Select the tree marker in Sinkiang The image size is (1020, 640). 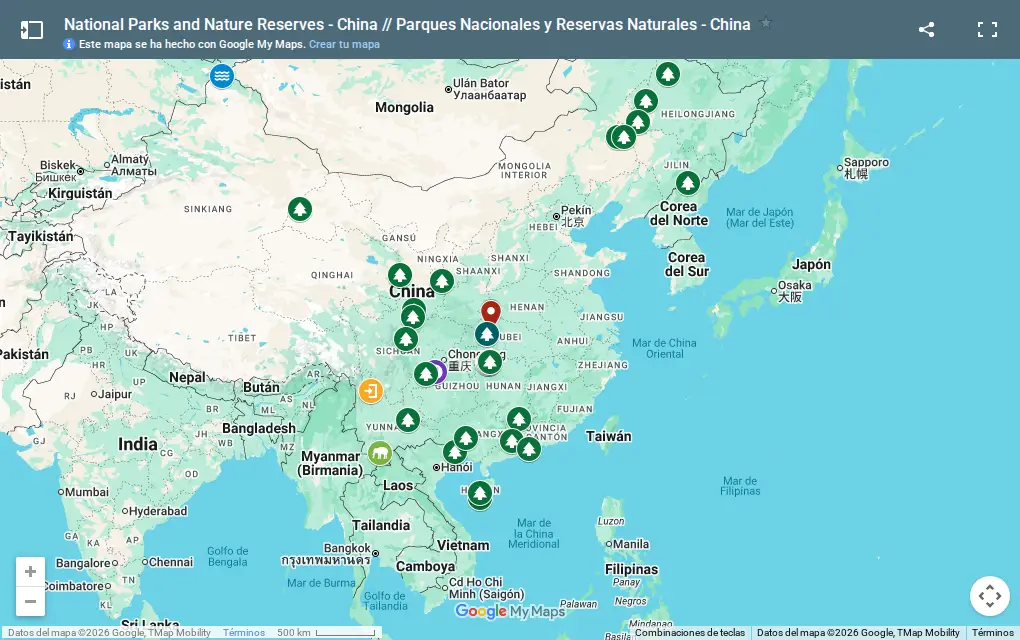coord(300,209)
